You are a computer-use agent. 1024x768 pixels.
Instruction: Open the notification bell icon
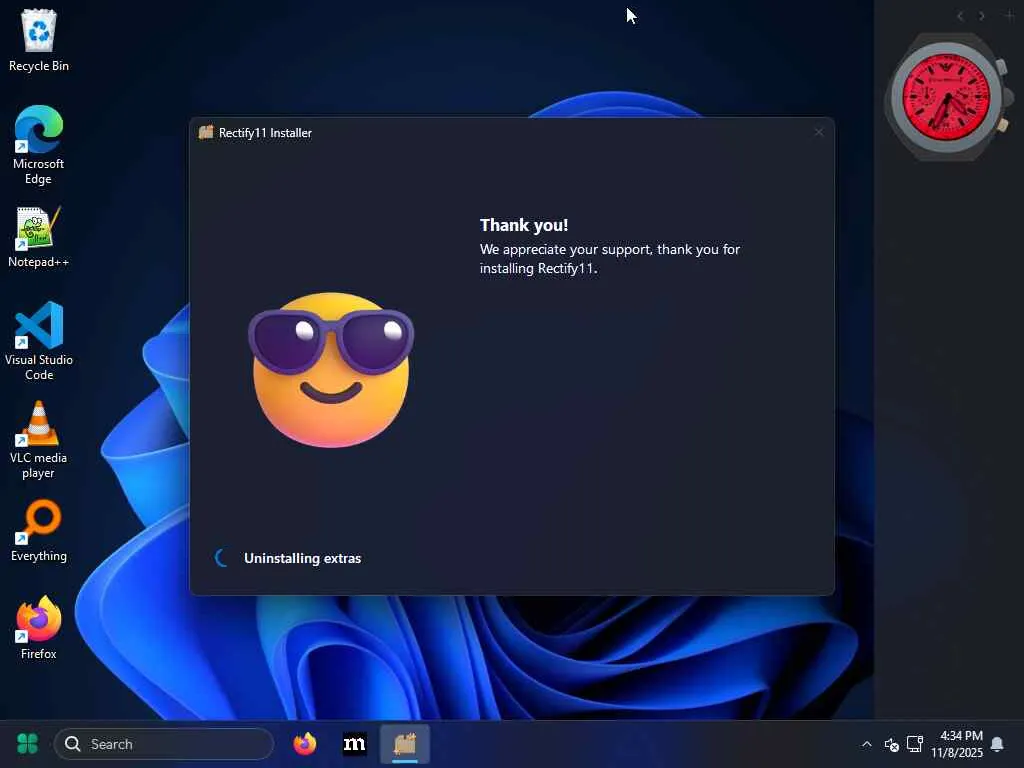tap(997, 744)
